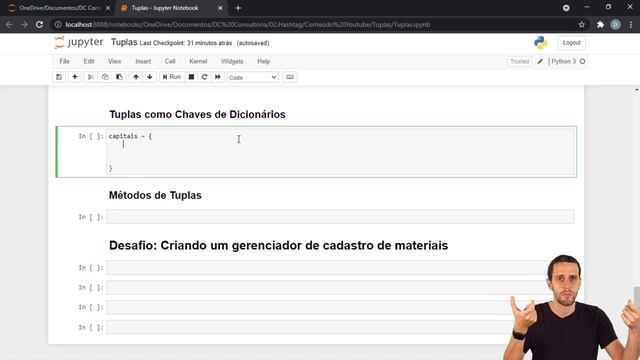Open the Chrome three-dot menu

631,25
